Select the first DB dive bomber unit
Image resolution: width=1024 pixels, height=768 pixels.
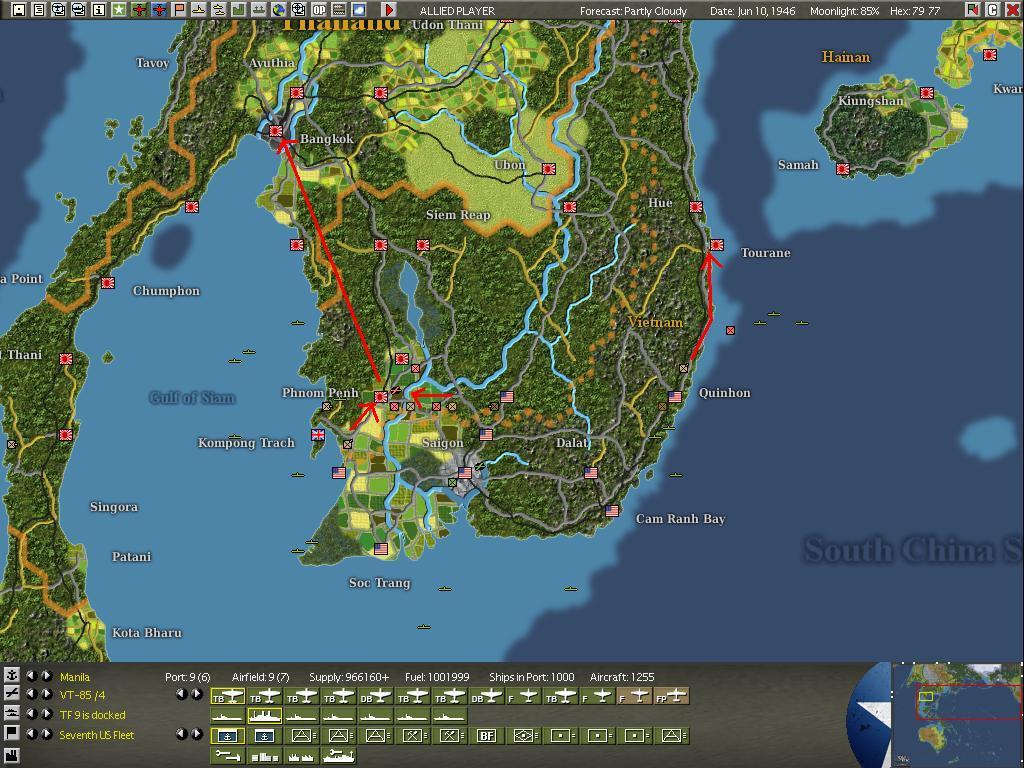376,696
